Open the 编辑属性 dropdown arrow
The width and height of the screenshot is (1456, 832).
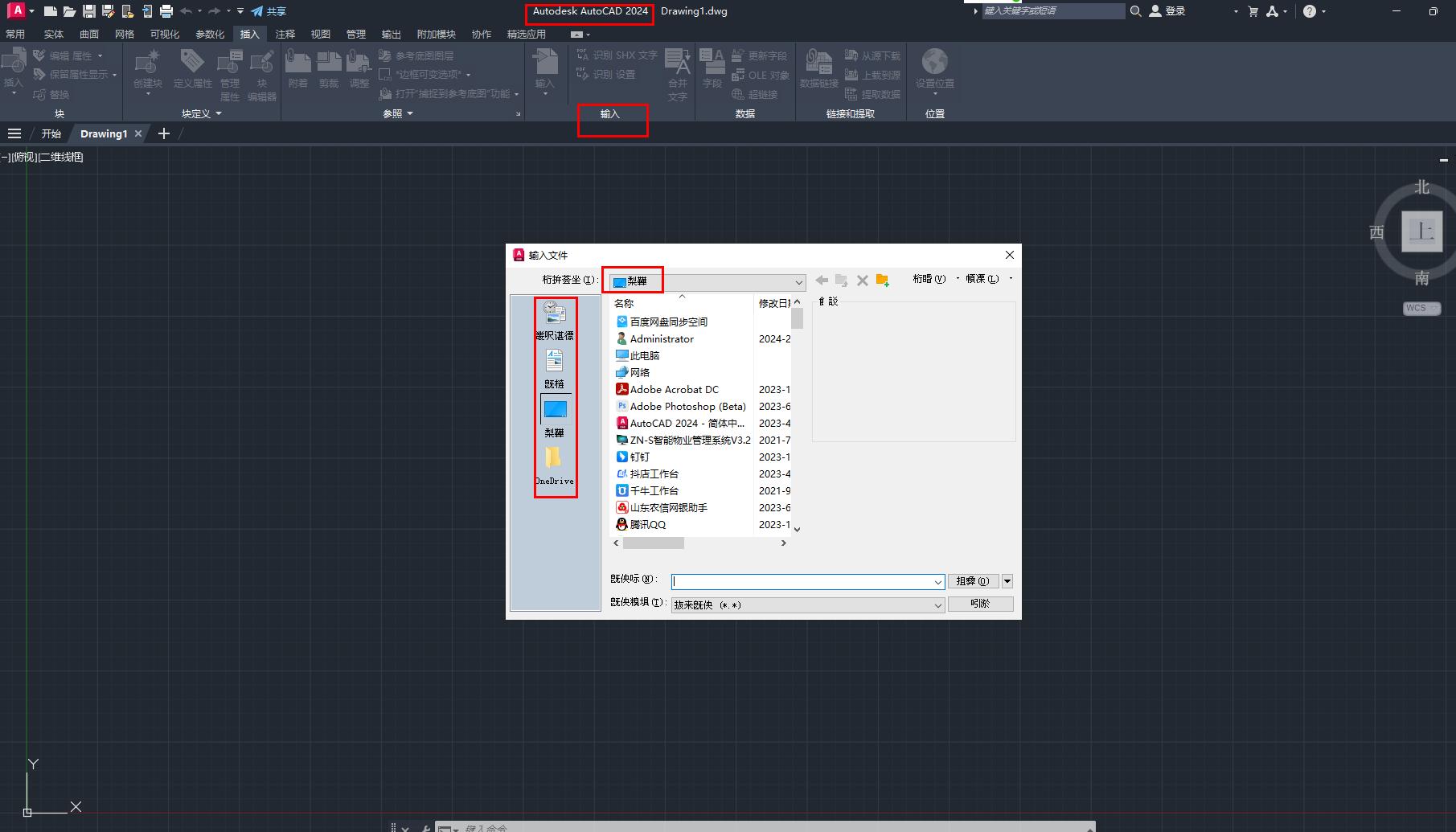coord(100,56)
